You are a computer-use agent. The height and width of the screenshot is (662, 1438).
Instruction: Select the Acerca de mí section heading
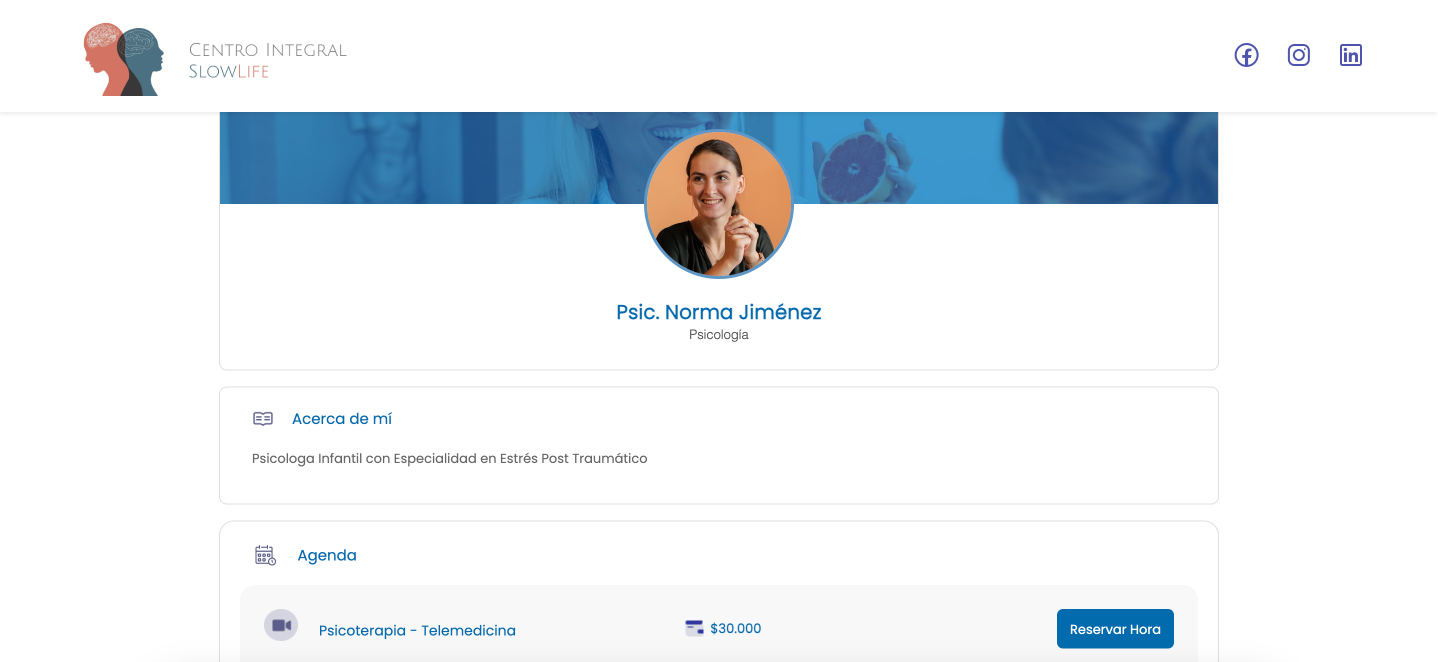342,419
